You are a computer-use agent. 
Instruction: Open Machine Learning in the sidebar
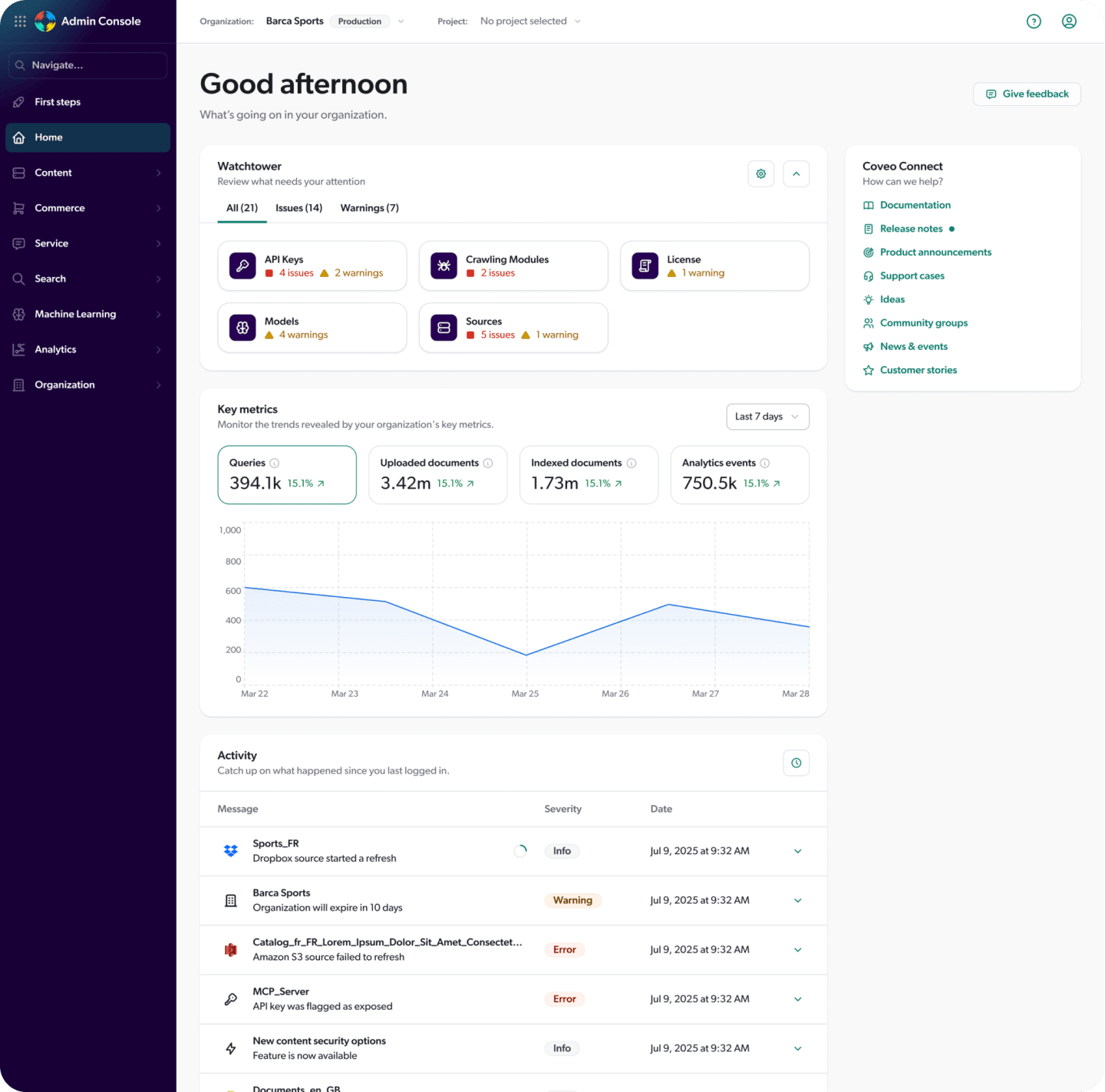(x=87, y=314)
